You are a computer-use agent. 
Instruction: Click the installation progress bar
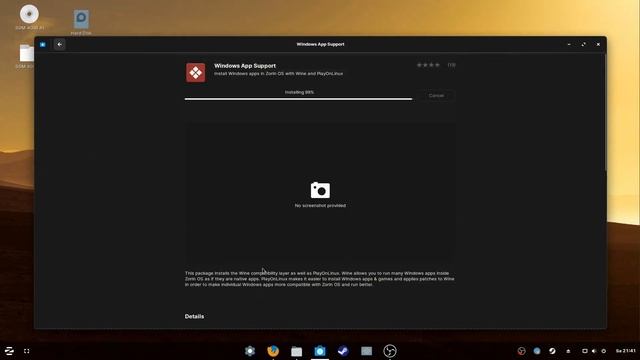coord(298,99)
